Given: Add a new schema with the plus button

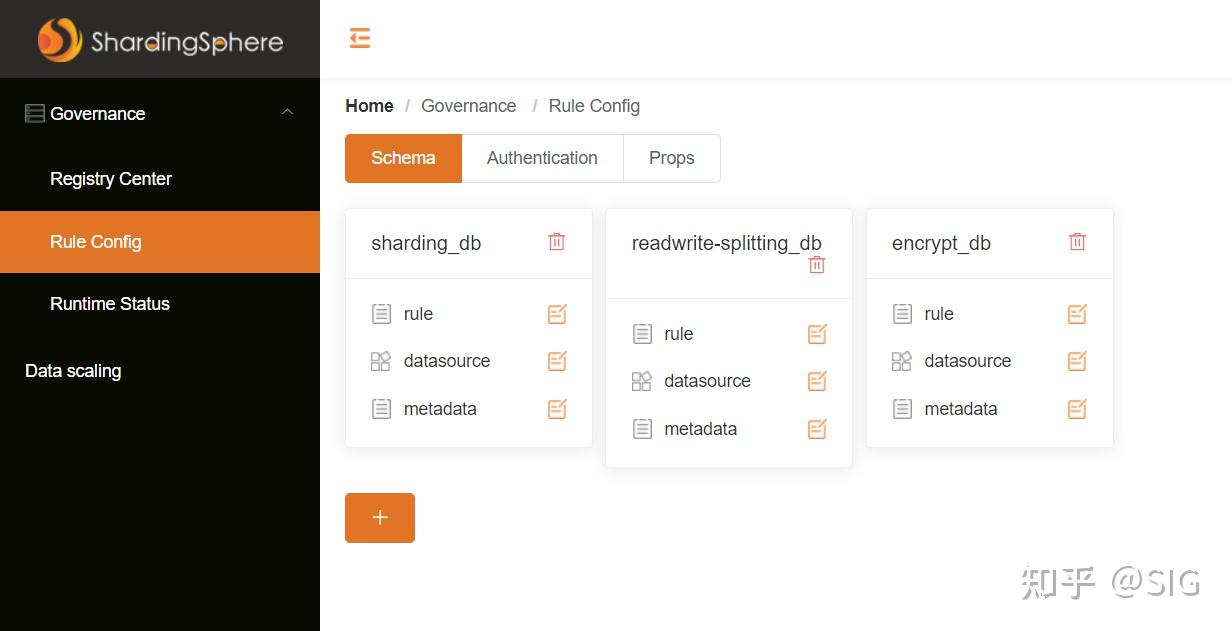Looking at the screenshot, I should (380, 518).
